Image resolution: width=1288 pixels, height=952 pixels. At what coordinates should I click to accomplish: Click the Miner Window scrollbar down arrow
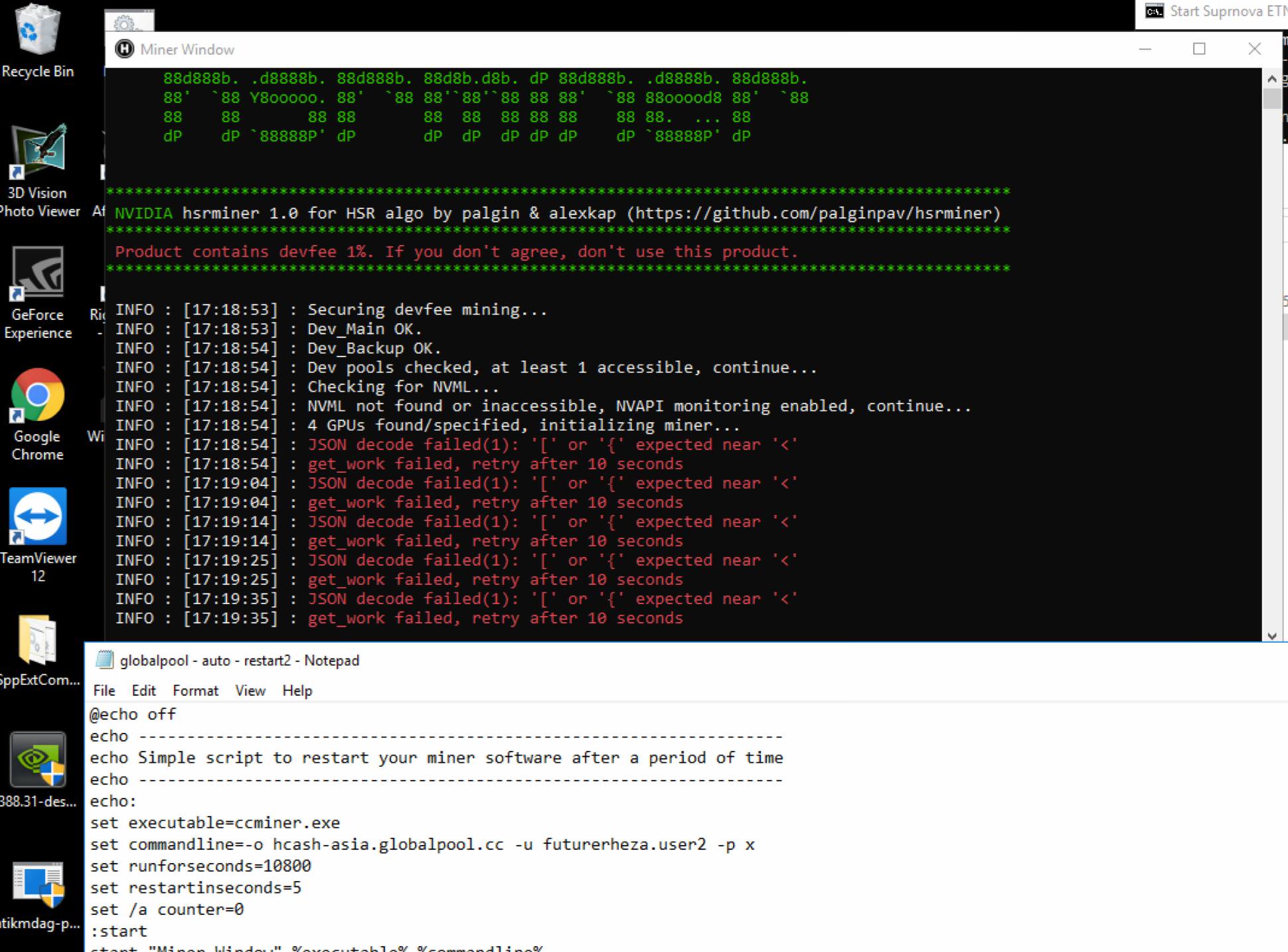point(1271,635)
